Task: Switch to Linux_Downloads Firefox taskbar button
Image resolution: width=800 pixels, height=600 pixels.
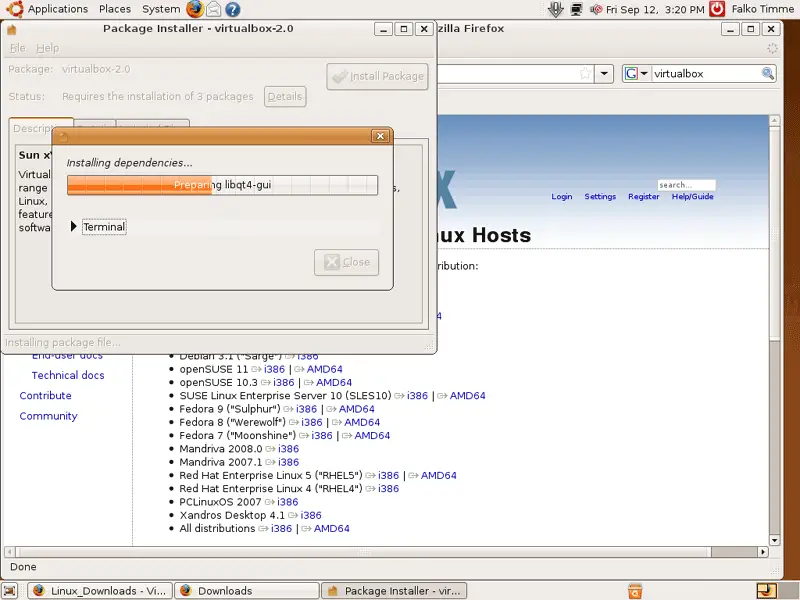Action: pos(100,591)
